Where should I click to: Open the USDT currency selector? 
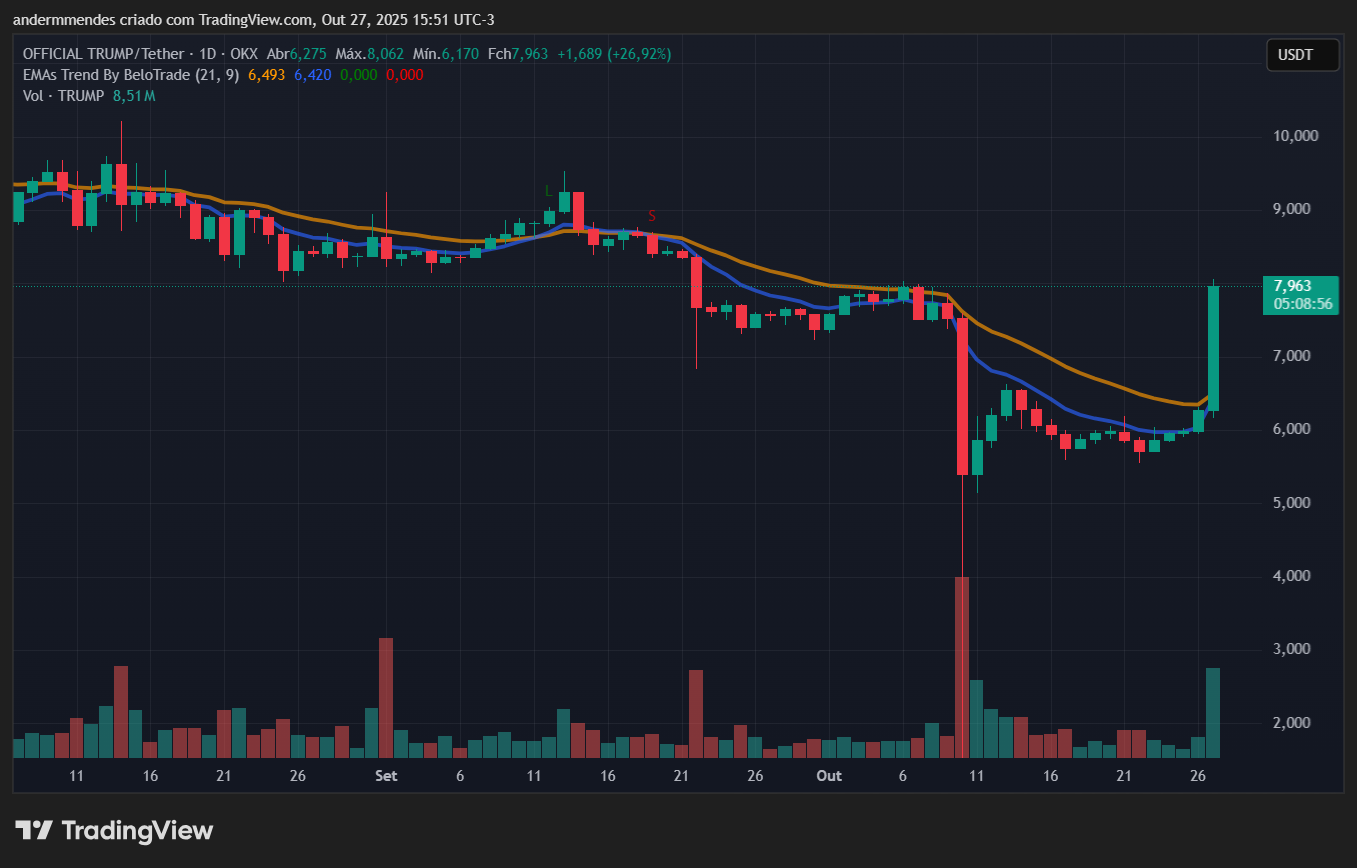(1302, 55)
